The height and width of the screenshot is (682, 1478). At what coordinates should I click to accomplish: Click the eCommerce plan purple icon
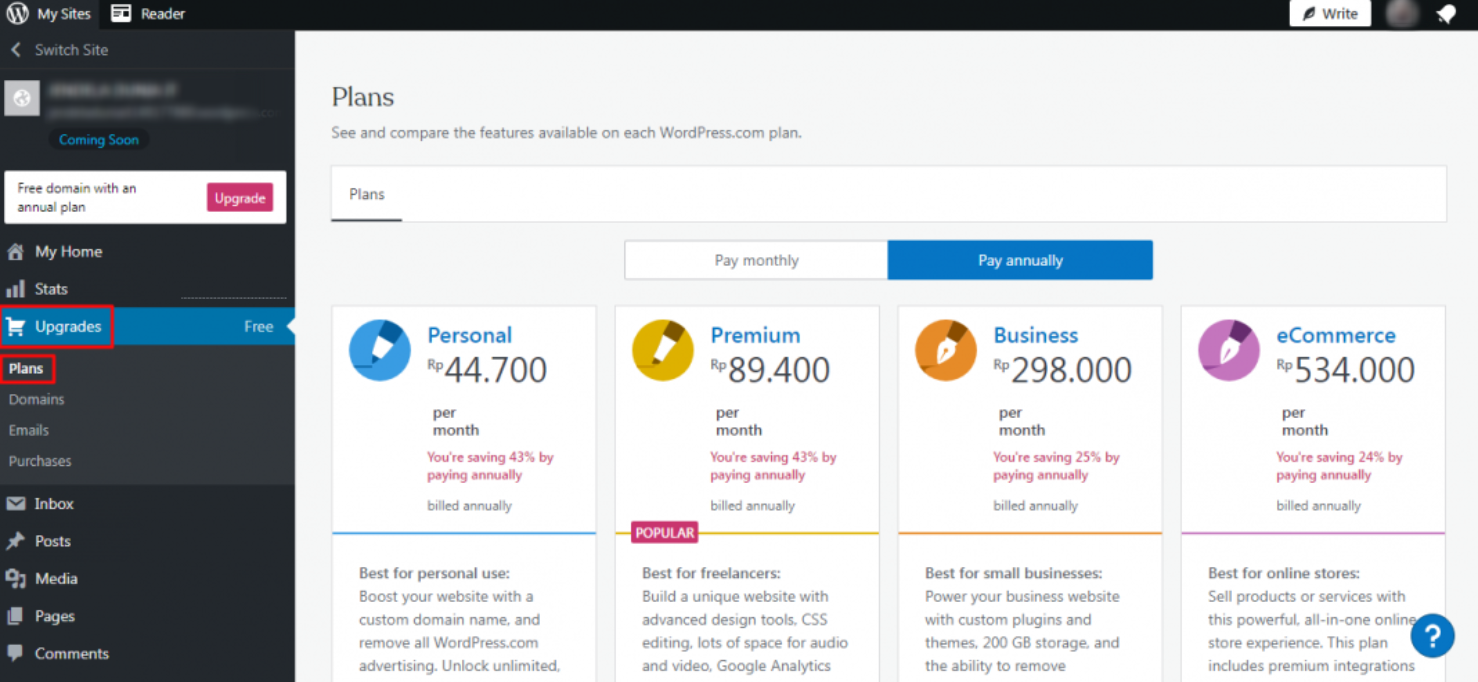tap(1229, 350)
